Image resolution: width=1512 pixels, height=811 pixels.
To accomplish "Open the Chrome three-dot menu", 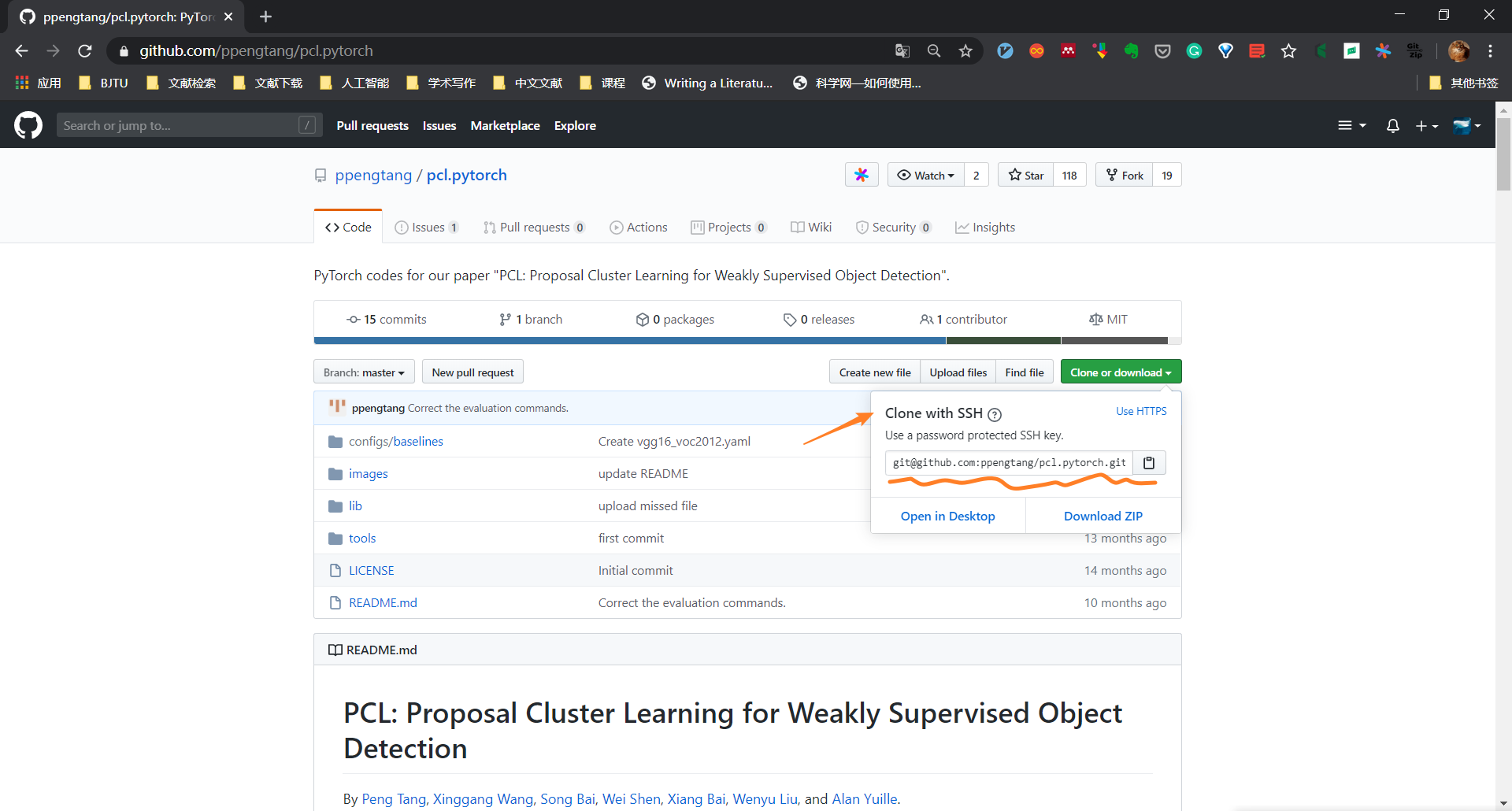I will pyautogui.click(x=1490, y=51).
